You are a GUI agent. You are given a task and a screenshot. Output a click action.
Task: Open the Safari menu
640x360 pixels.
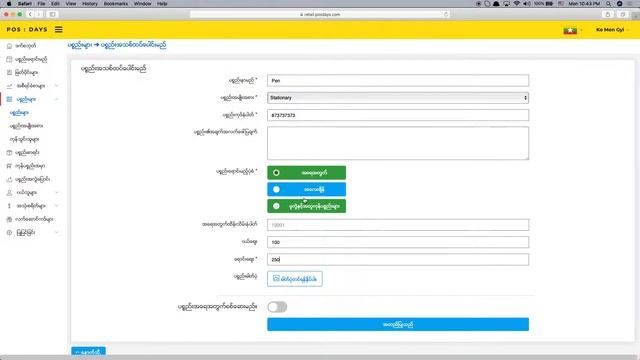pos(25,4)
